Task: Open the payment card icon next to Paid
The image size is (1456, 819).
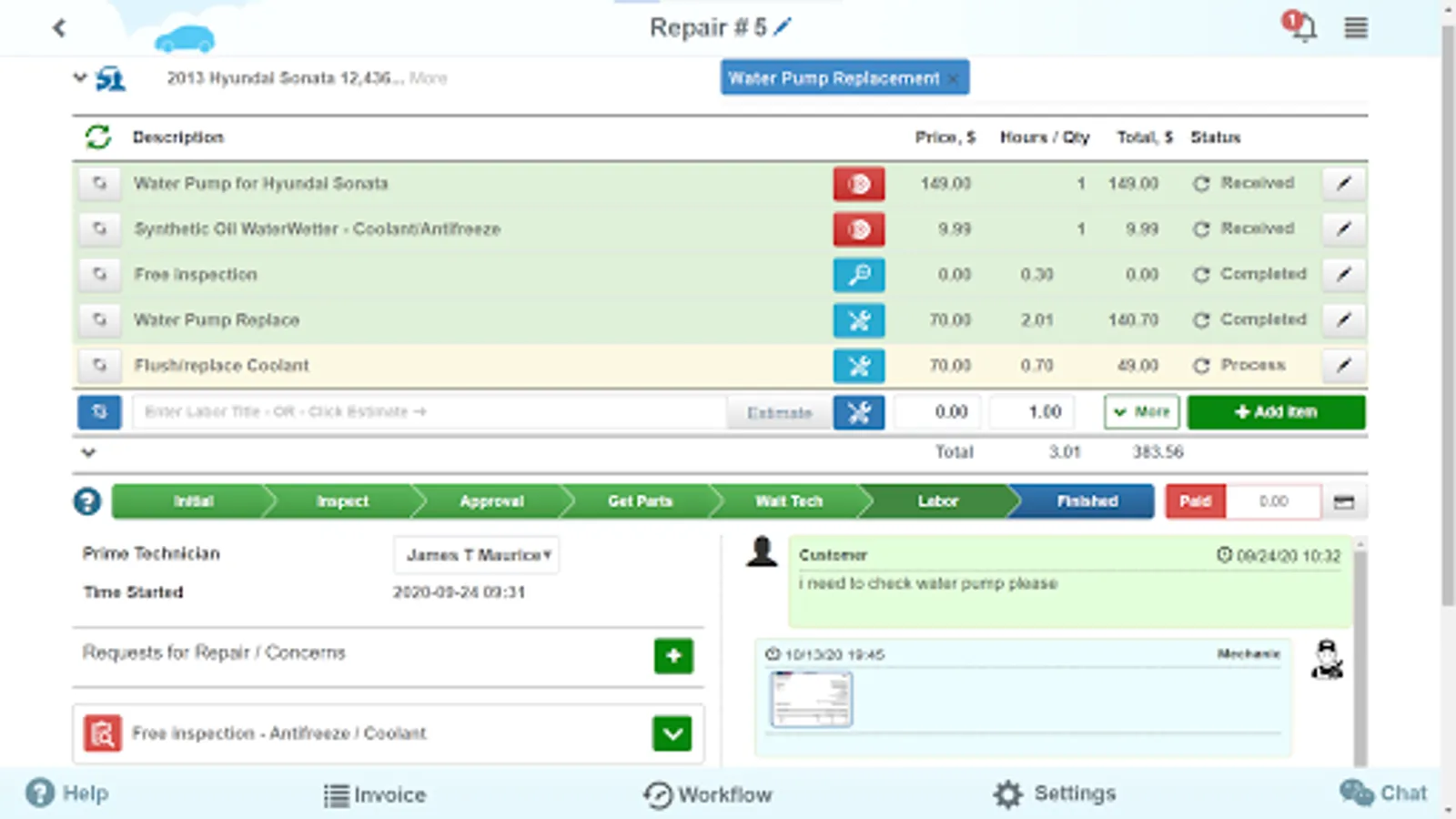Action: click(x=1344, y=501)
